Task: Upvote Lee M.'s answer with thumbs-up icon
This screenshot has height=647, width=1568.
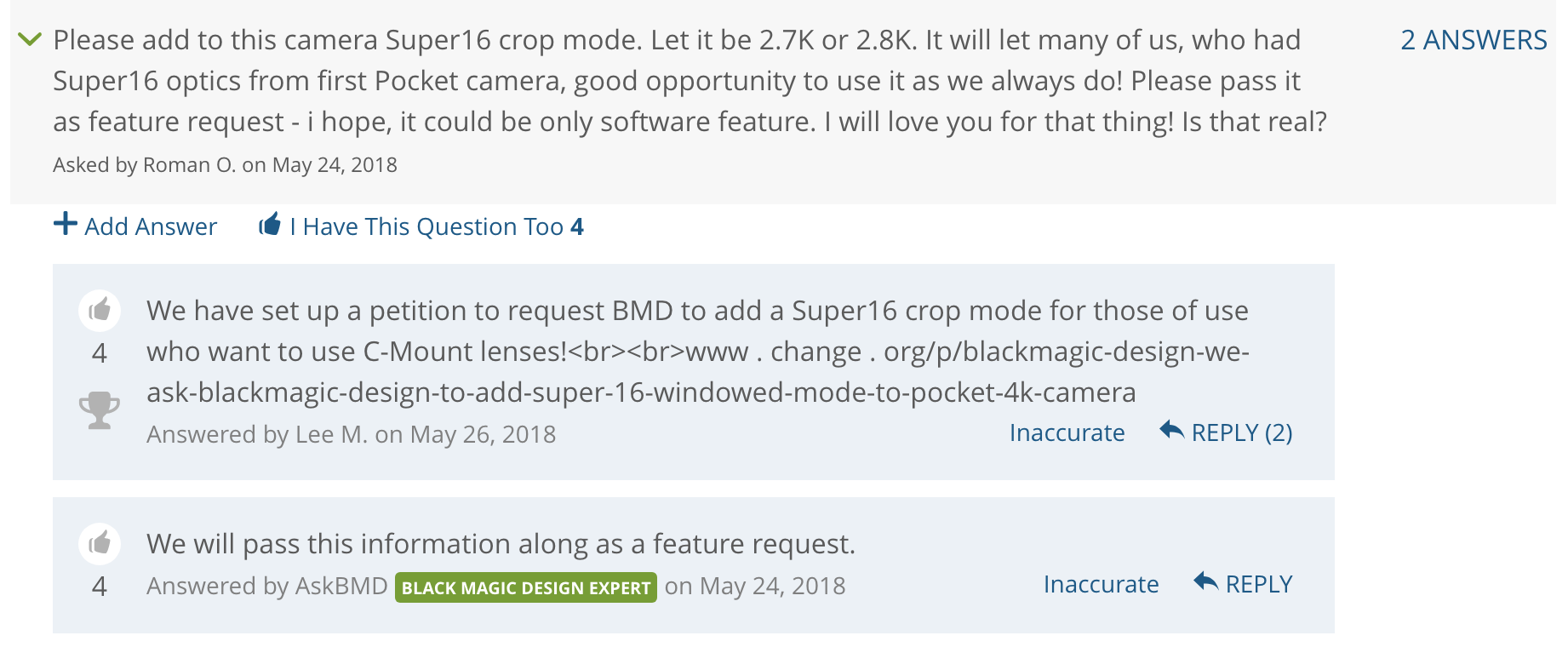Action: pos(100,310)
